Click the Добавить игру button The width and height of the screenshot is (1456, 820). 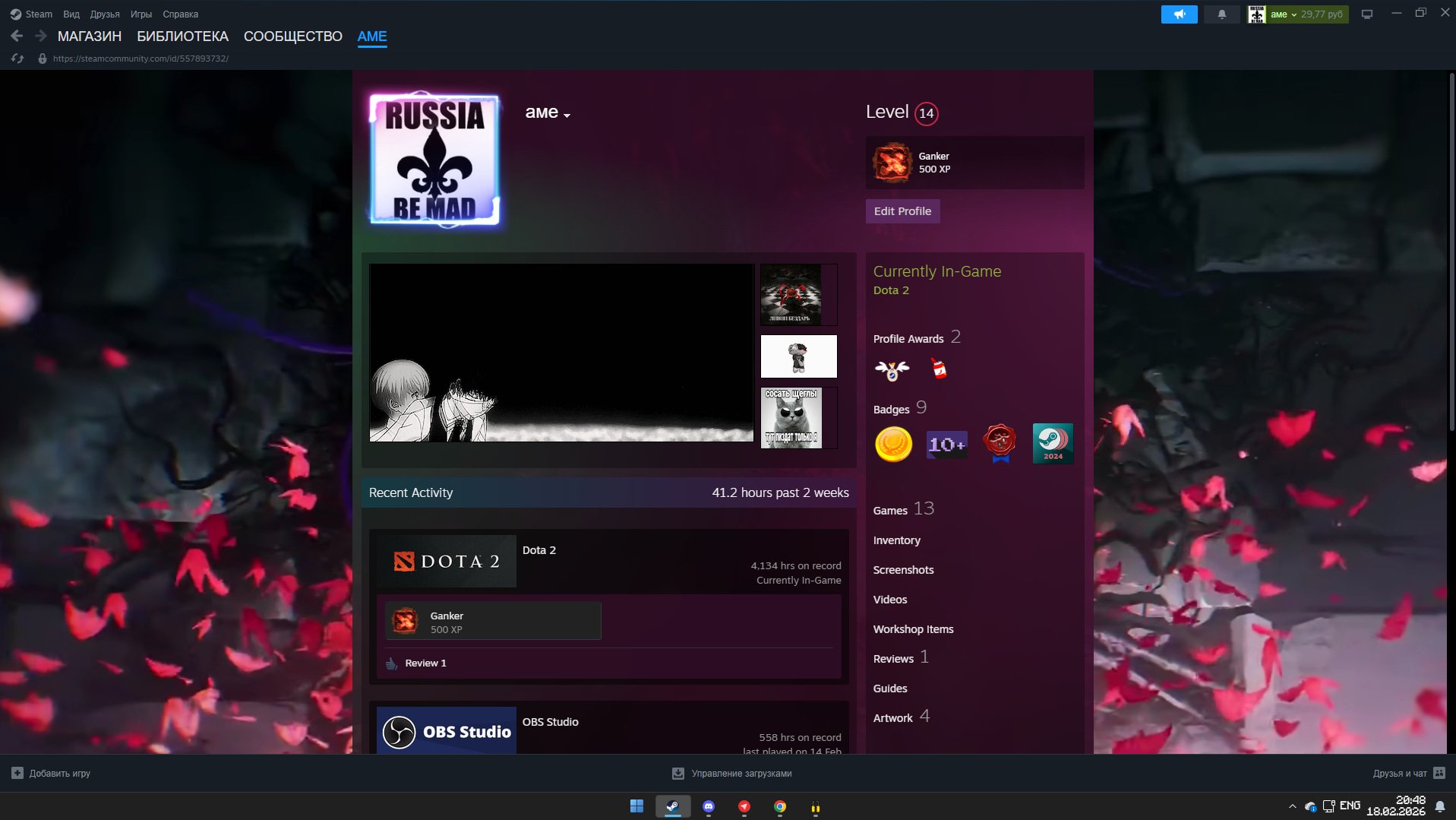click(x=51, y=773)
